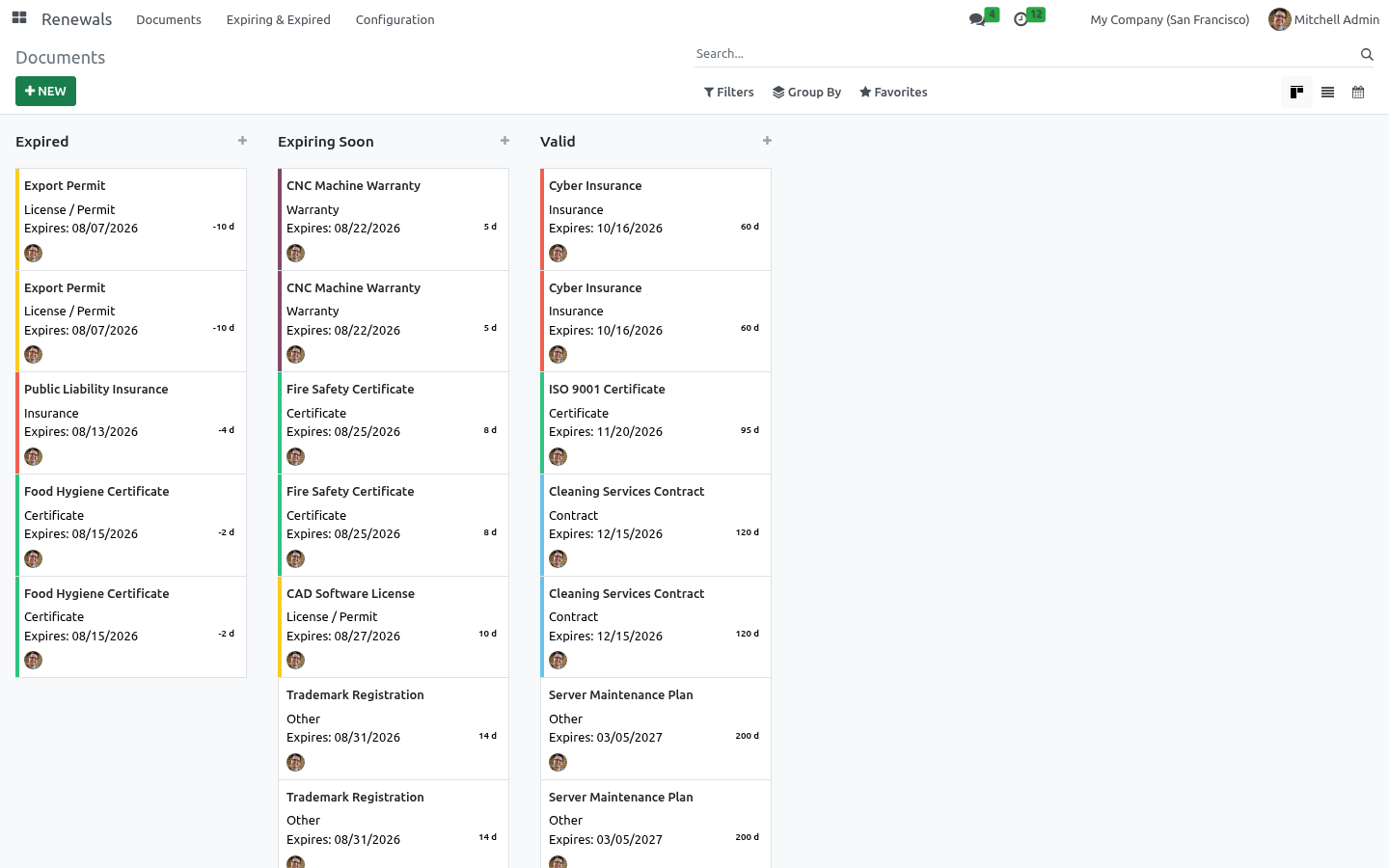Open the apps grid home menu
Viewport: 1389px width, 868px height.
click(x=19, y=18)
